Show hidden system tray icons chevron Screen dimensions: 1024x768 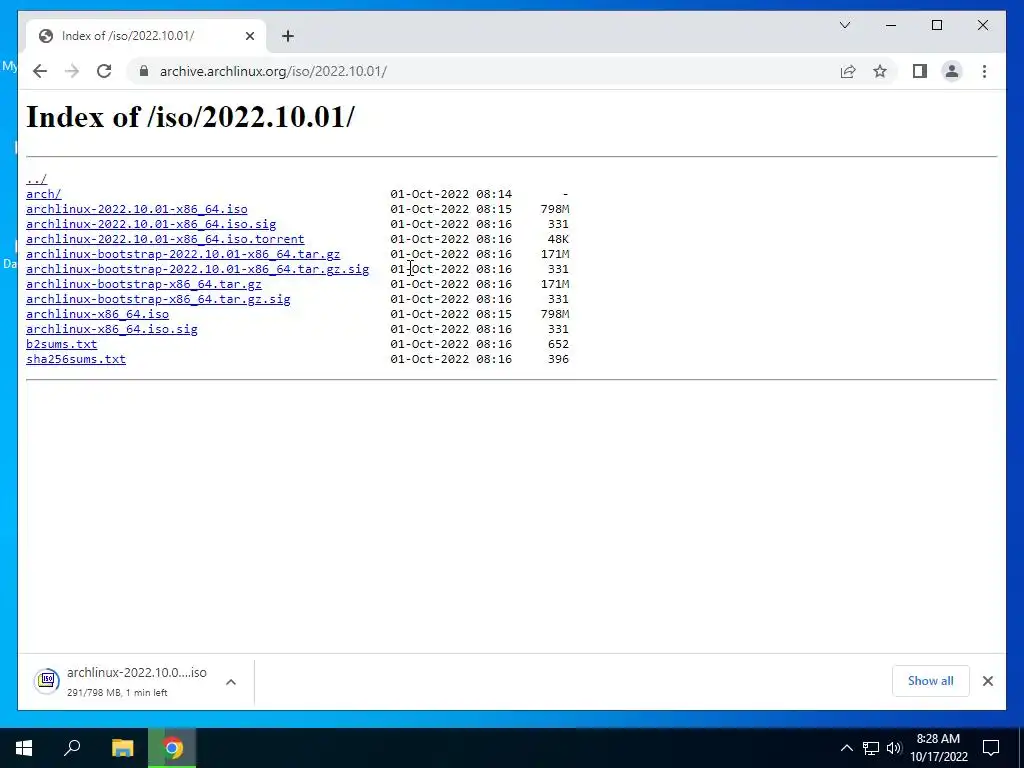[x=846, y=748]
